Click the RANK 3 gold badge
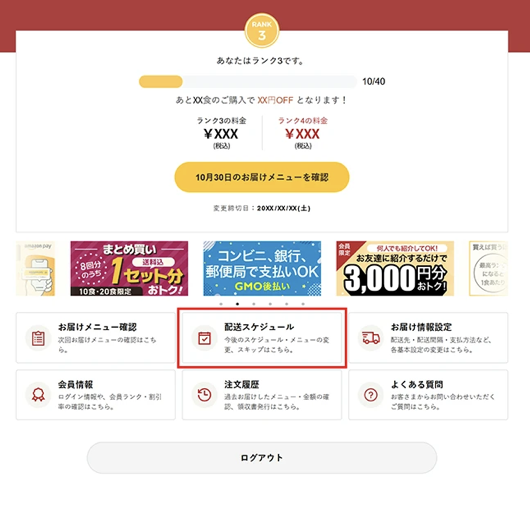 262,31
